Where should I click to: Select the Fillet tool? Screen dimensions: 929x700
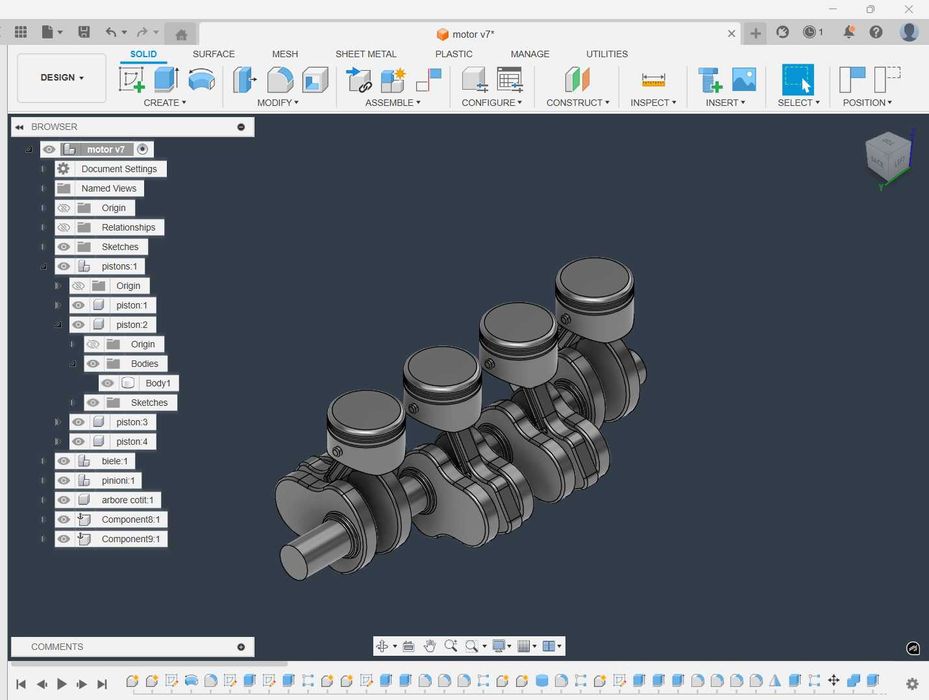280,79
